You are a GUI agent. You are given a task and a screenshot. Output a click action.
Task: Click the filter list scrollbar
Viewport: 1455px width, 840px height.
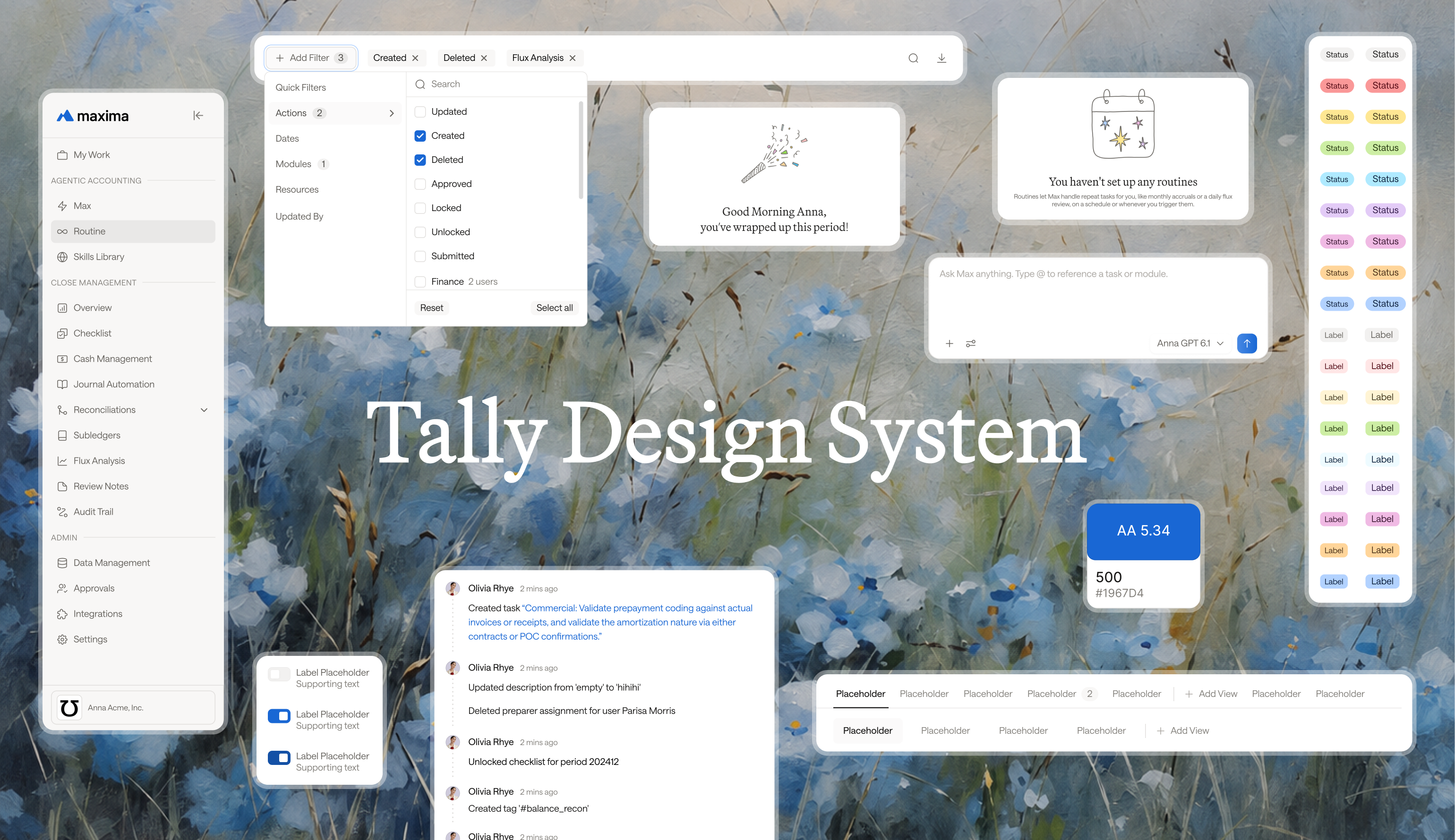pos(581,150)
